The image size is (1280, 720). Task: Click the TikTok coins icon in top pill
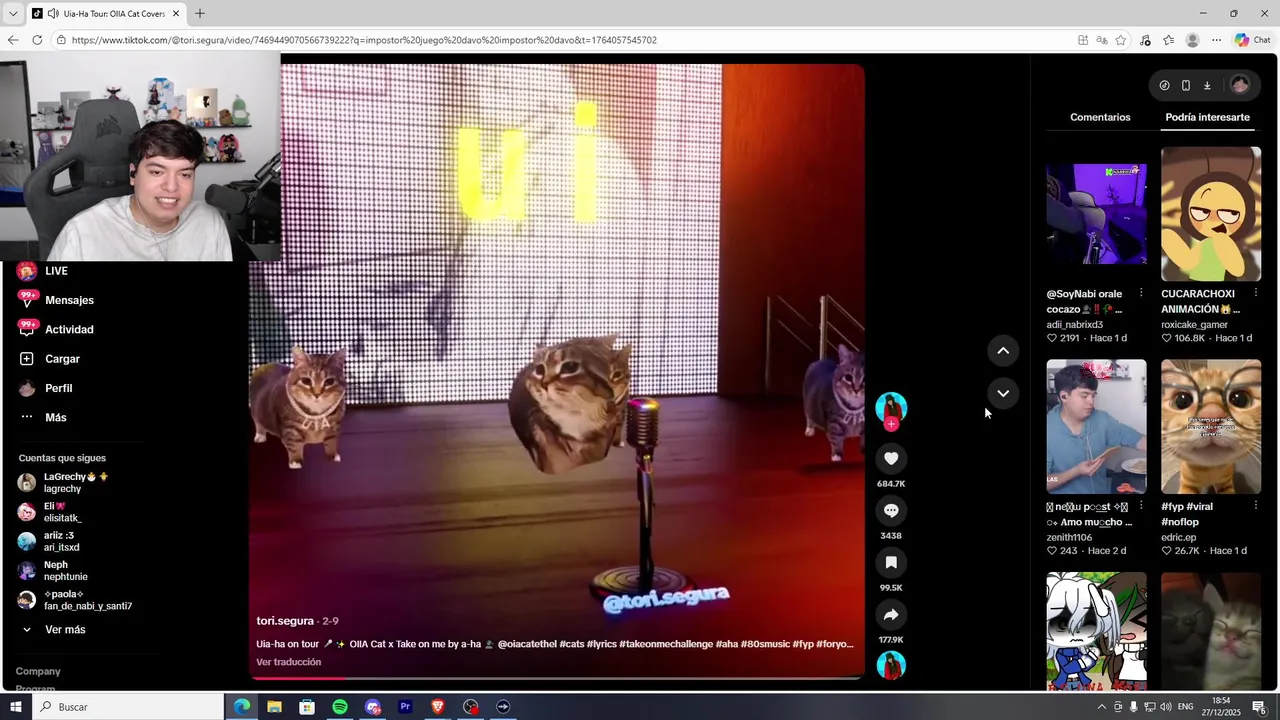(x=1164, y=85)
